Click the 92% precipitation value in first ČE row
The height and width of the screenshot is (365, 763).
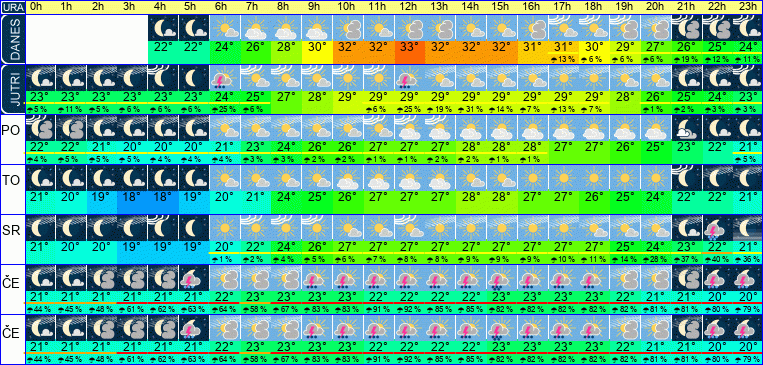[x=409, y=309]
